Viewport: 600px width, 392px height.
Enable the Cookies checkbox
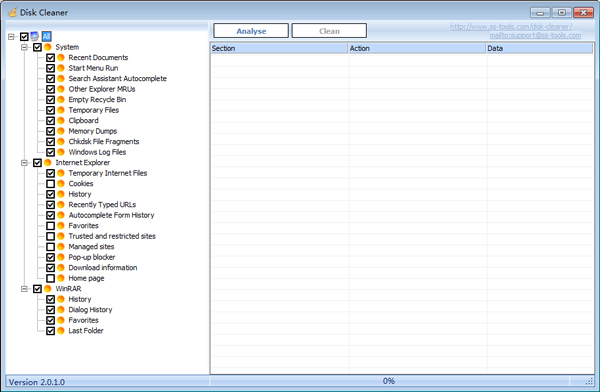(50, 184)
